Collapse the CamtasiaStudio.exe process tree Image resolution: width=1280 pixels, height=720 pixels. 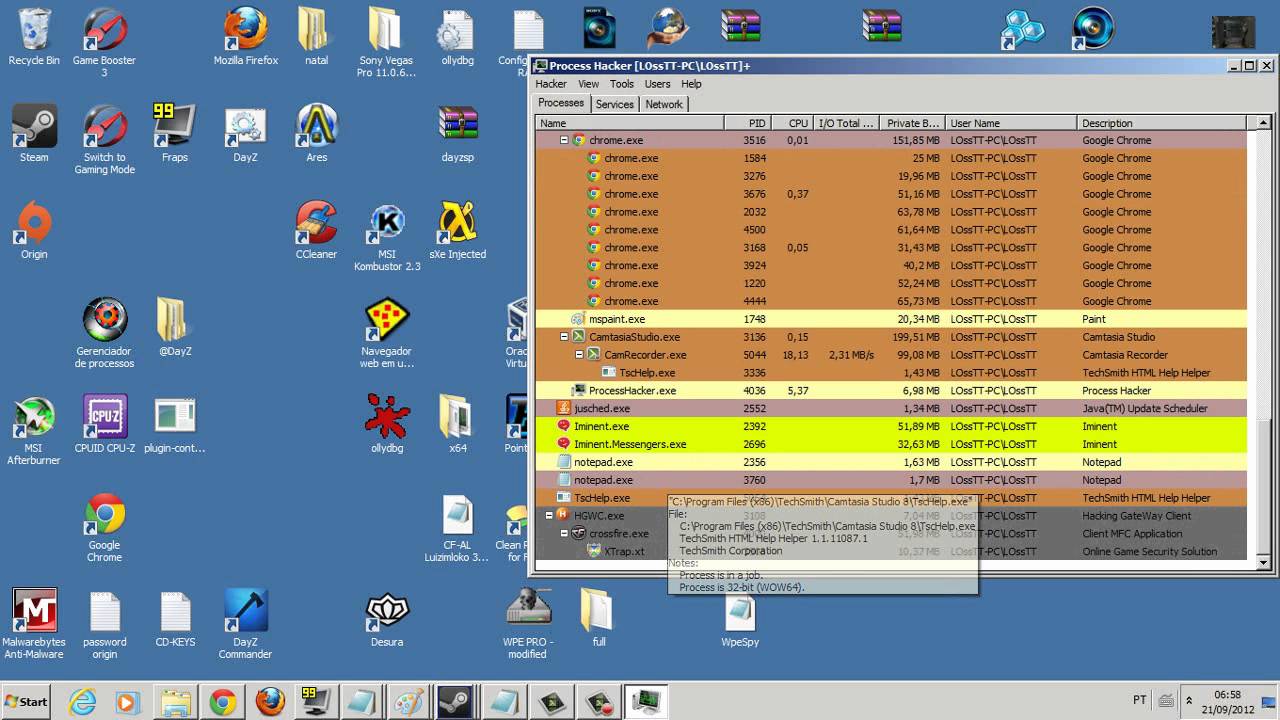(564, 337)
